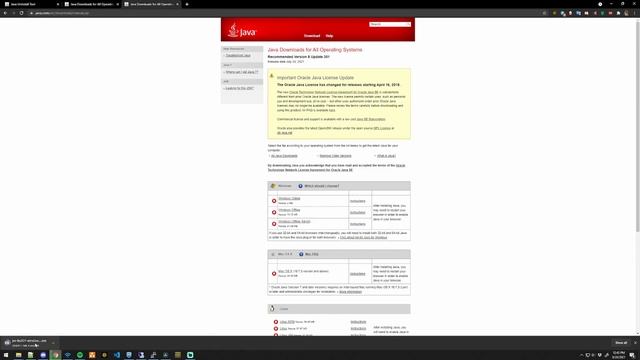This screenshot has width=640, height=360.
Task: Click the jdk.java.net link
Action: coord(284,133)
